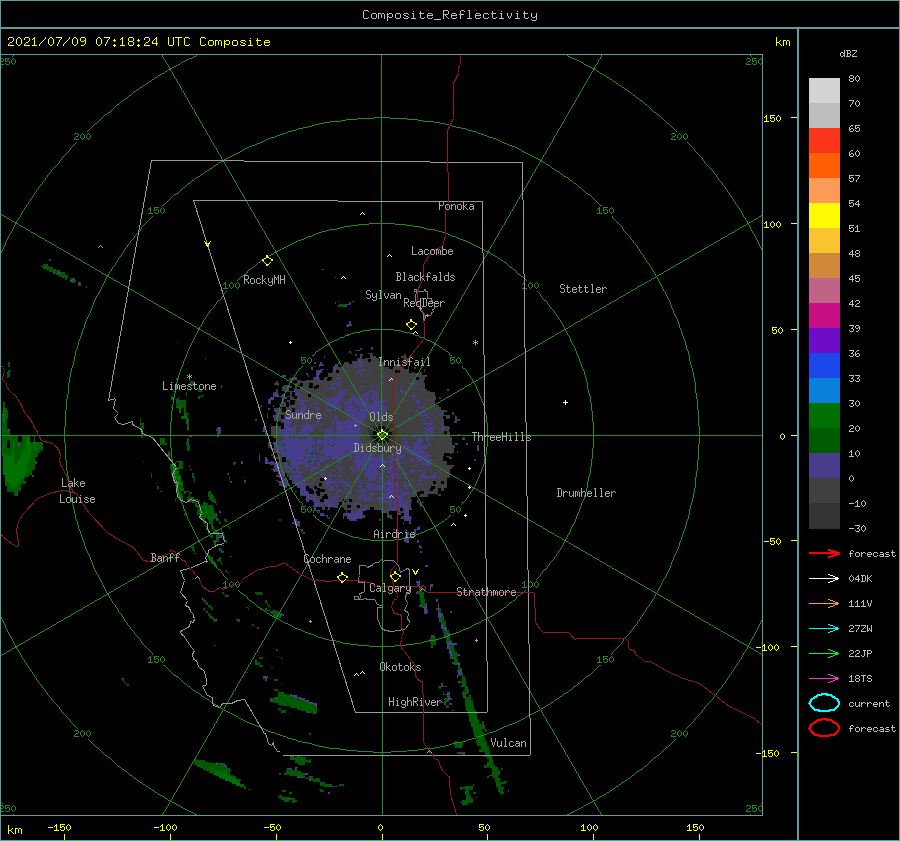900x841 pixels.
Task: Click the Sylvan label
Action: click(x=383, y=295)
